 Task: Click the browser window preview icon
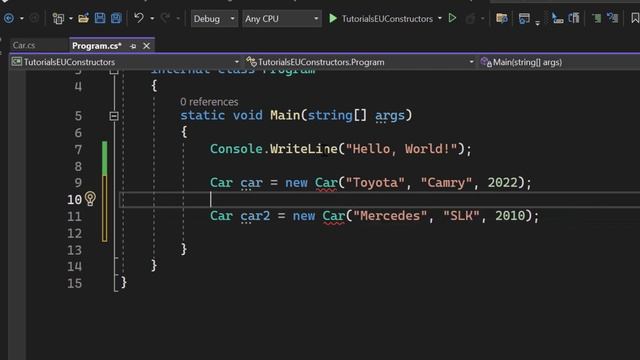tap(524, 18)
